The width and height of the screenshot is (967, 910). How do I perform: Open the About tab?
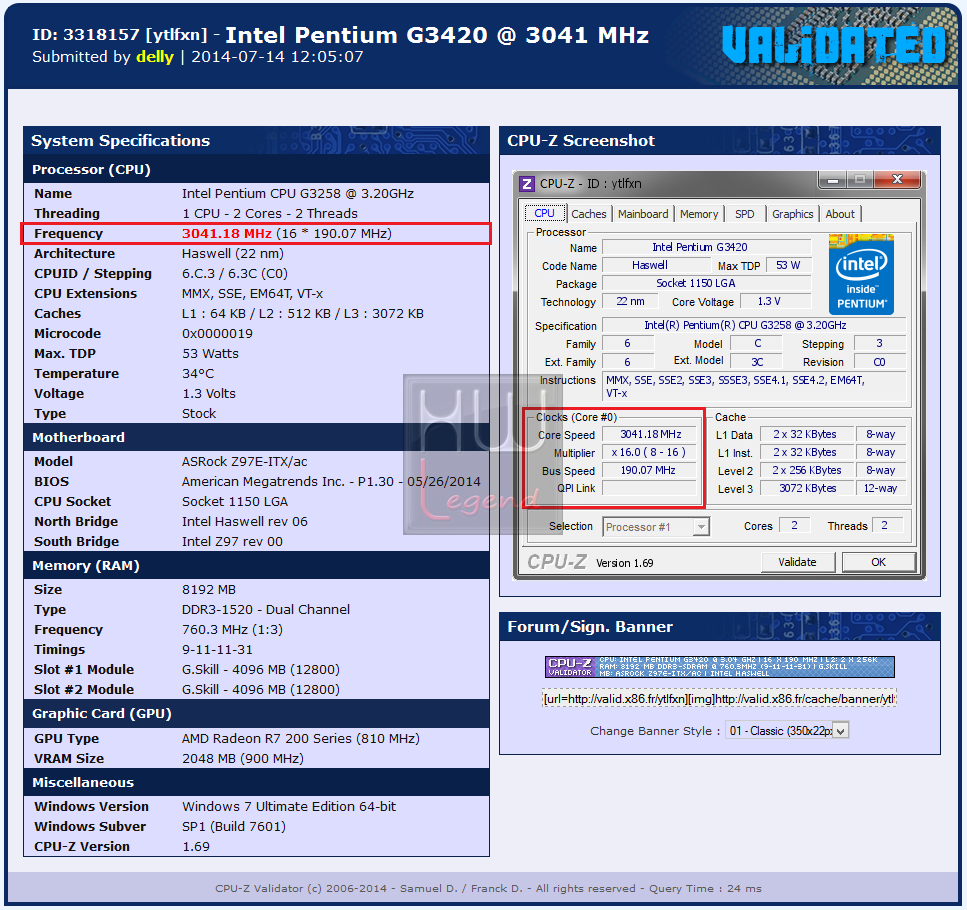(840, 214)
